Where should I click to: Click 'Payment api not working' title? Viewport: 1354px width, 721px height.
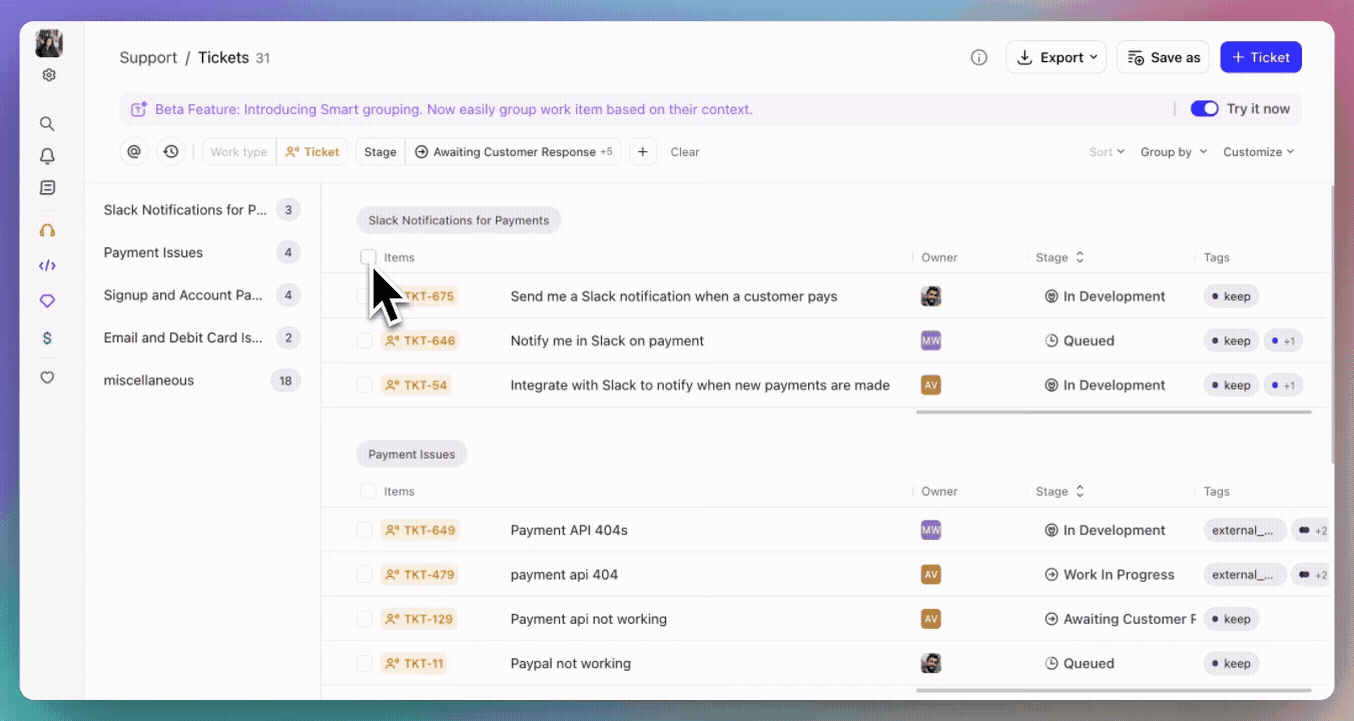point(588,619)
